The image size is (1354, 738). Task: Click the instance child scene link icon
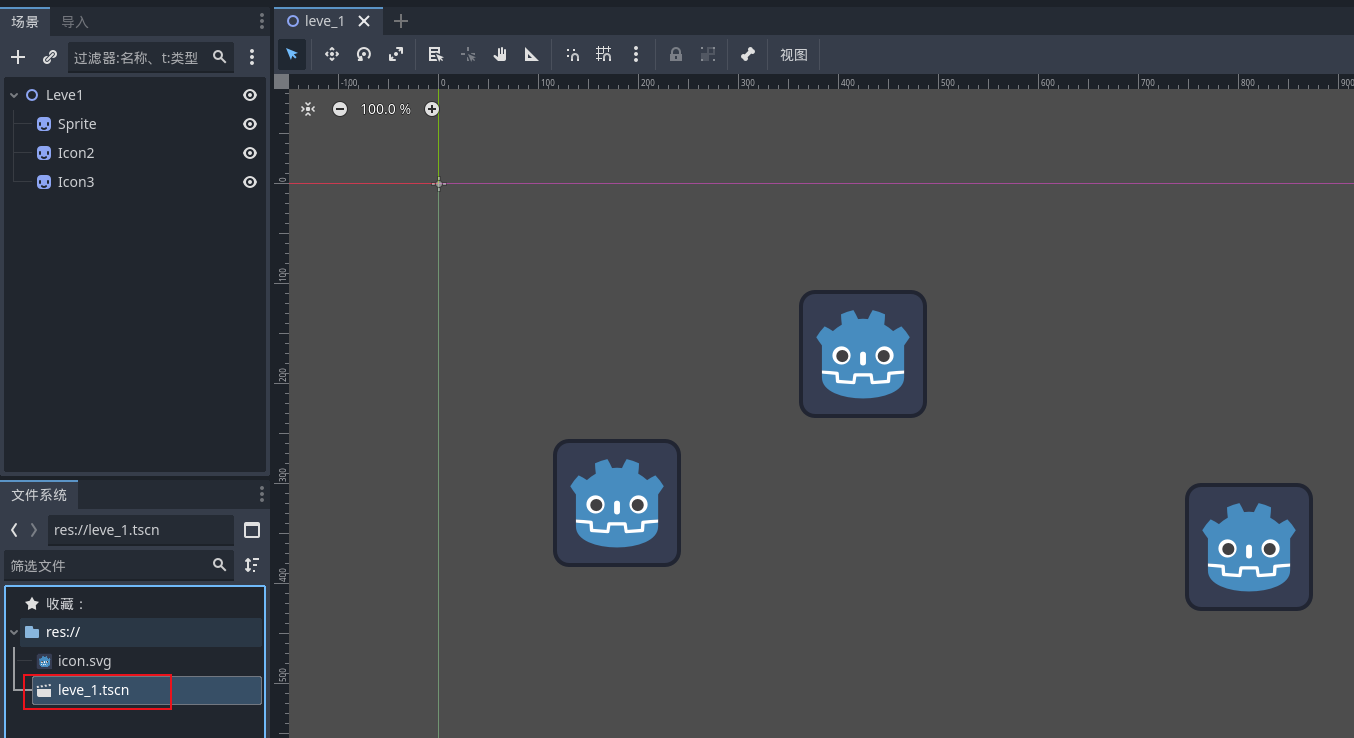tap(50, 57)
